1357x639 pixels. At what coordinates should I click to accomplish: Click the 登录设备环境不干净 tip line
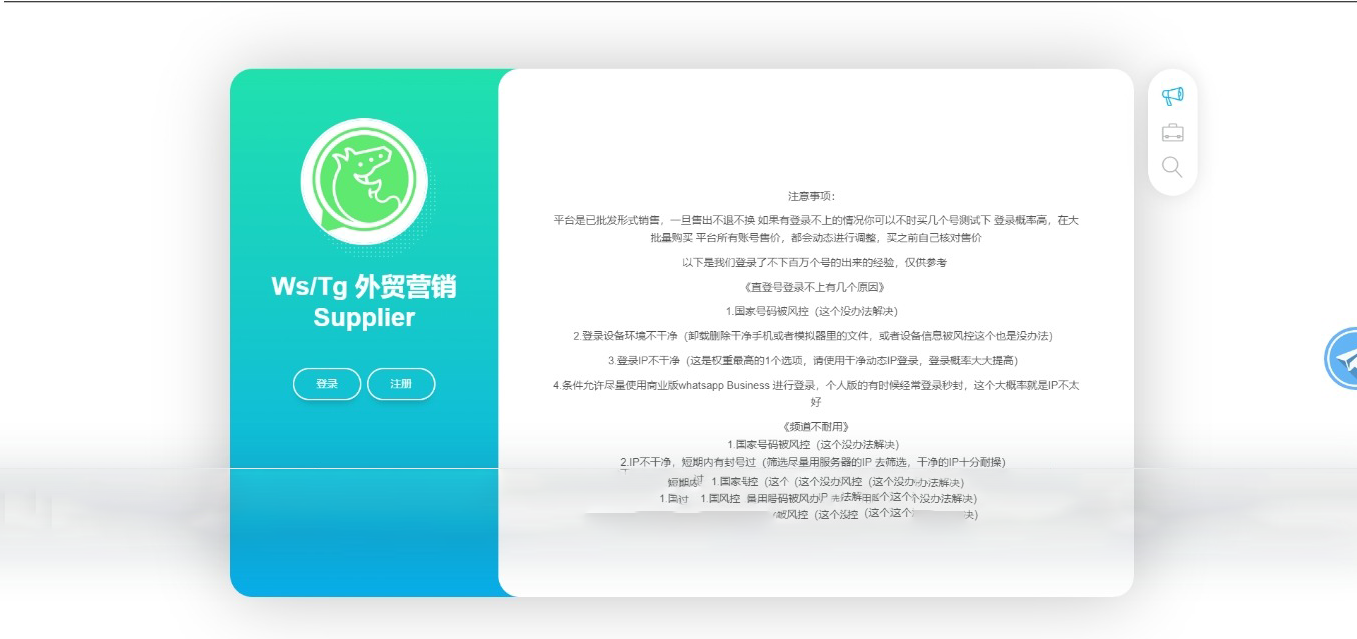tap(816, 336)
